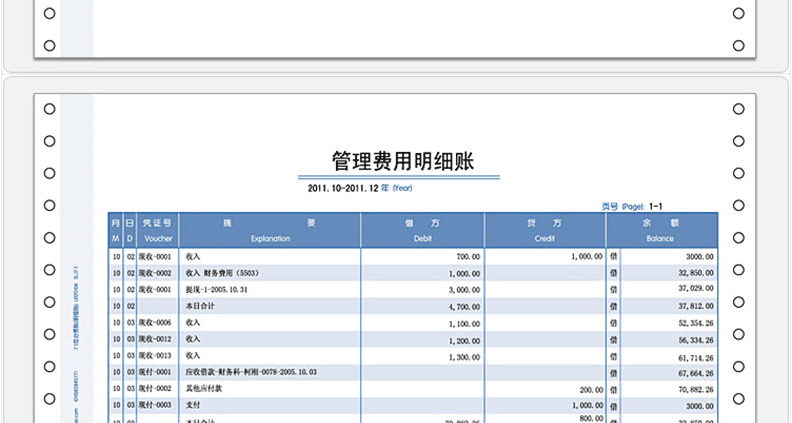Click balance 56,334.26
Viewport: 792px width, 423px height.
(x=696, y=341)
